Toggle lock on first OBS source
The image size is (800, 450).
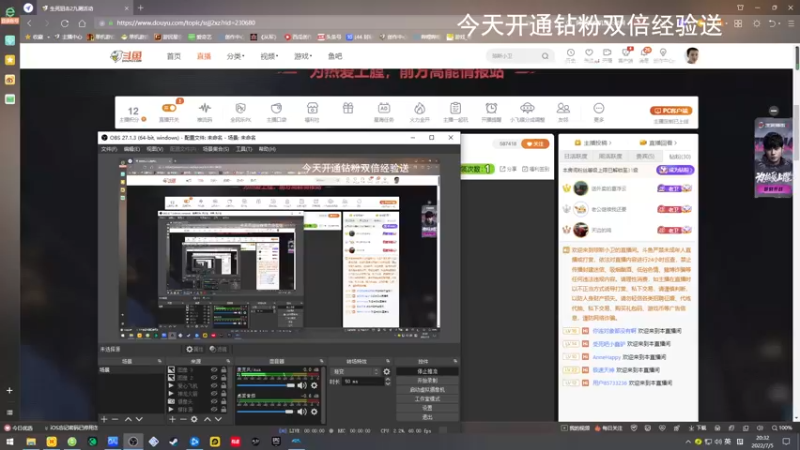pyautogui.click(x=223, y=370)
